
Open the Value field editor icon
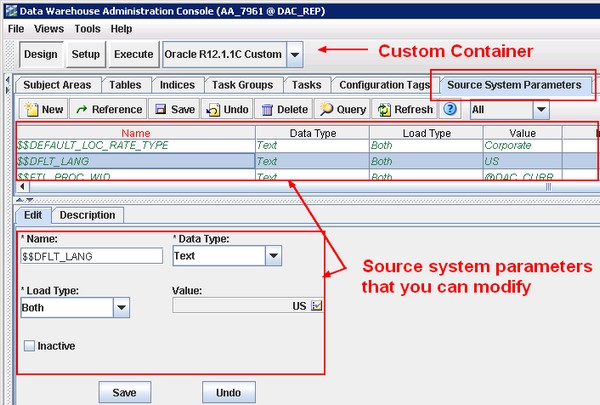tap(317, 307)
